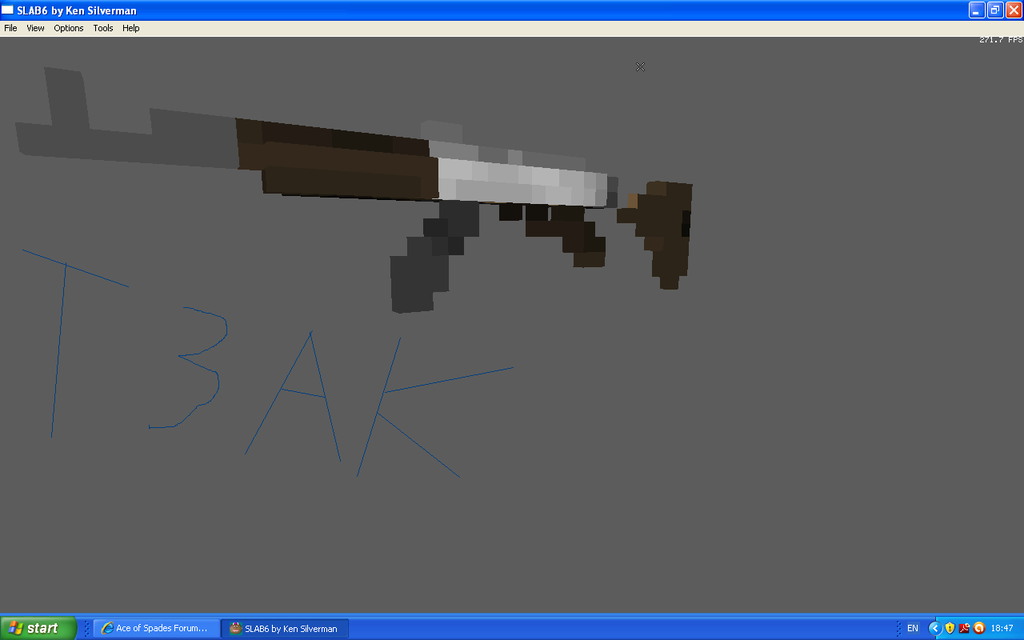Open the Help menu
The height and width of the screenshot is (640, 1024).
(130, 28)
